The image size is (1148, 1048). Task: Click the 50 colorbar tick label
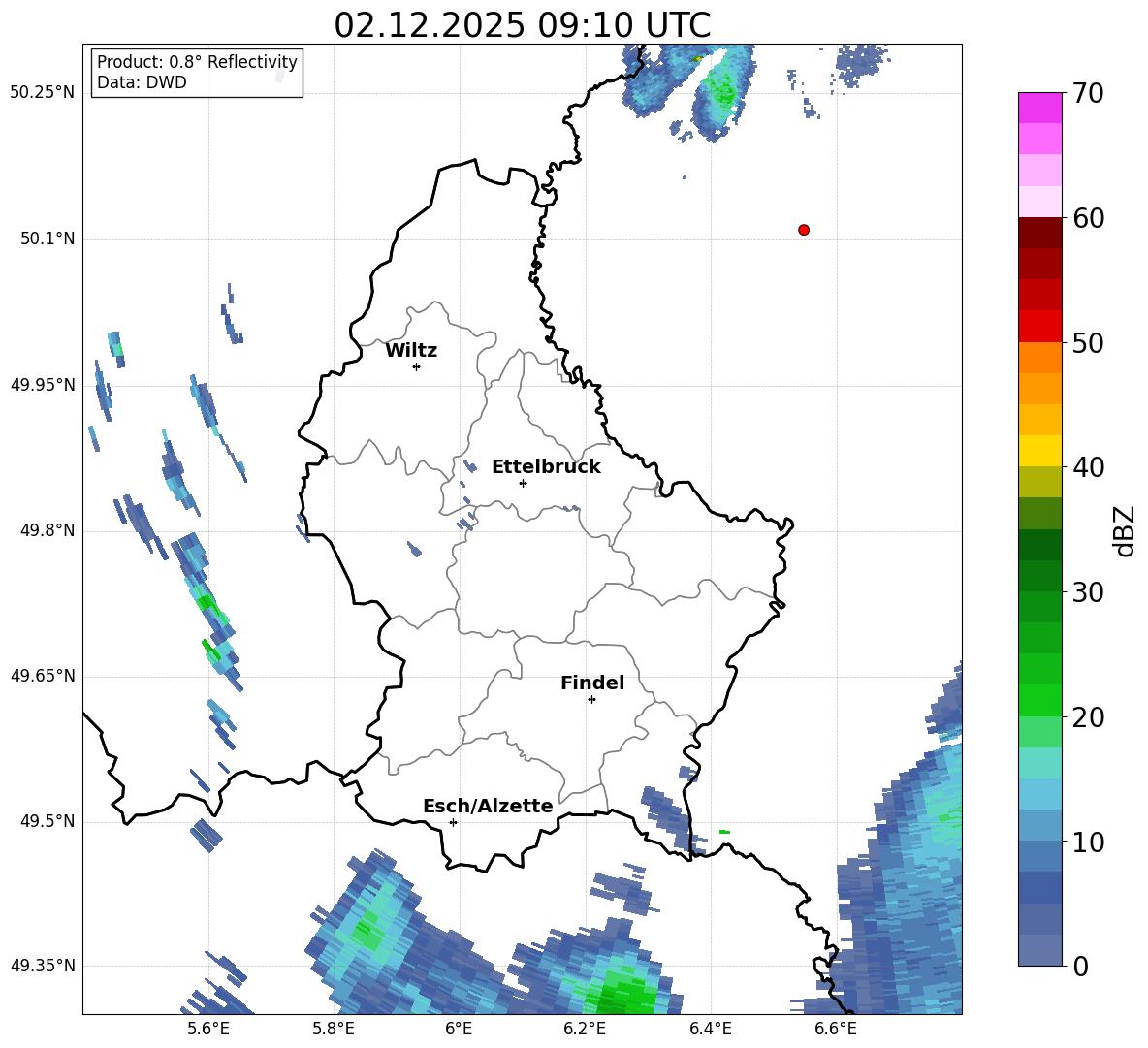point(1088,342)
